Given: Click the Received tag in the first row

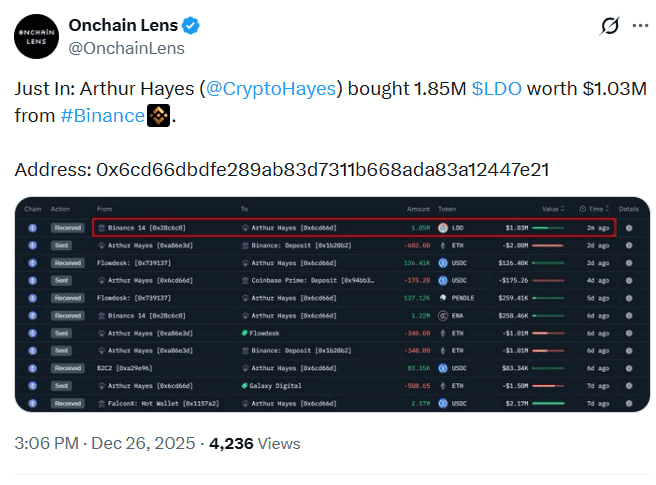Looking at the screenshot, I should [x=68, y=228].
